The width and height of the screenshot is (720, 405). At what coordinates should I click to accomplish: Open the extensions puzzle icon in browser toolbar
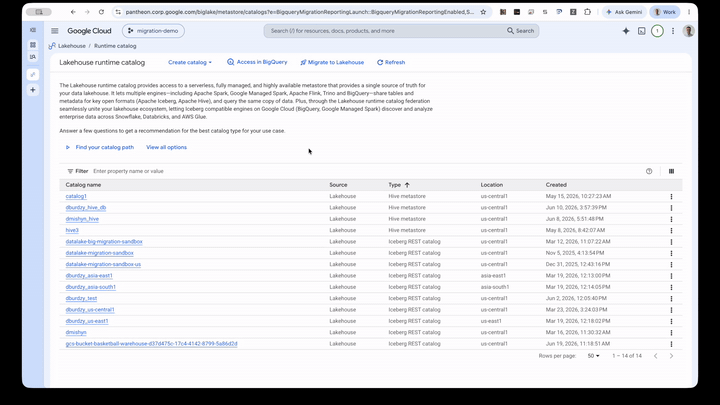[x=587, y=12]
